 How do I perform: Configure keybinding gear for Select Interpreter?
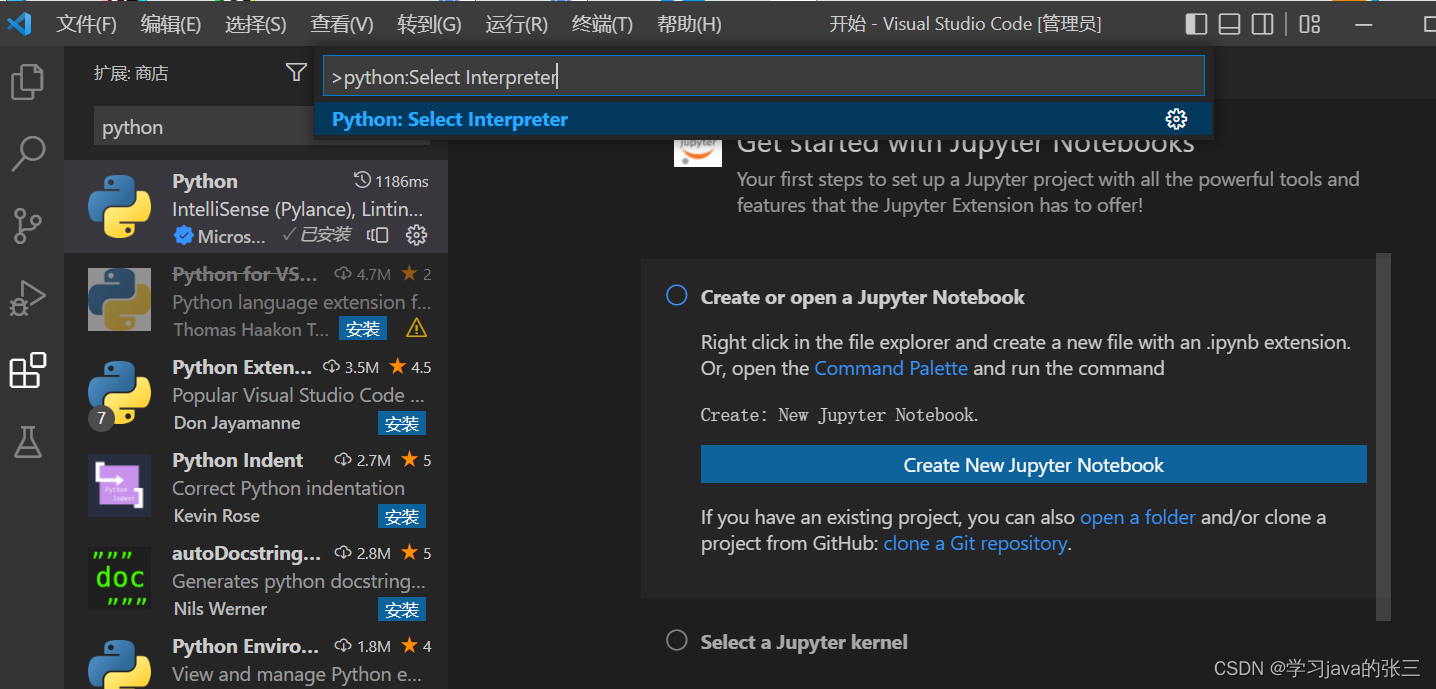pyautogui.click(x=1176, y=119)
